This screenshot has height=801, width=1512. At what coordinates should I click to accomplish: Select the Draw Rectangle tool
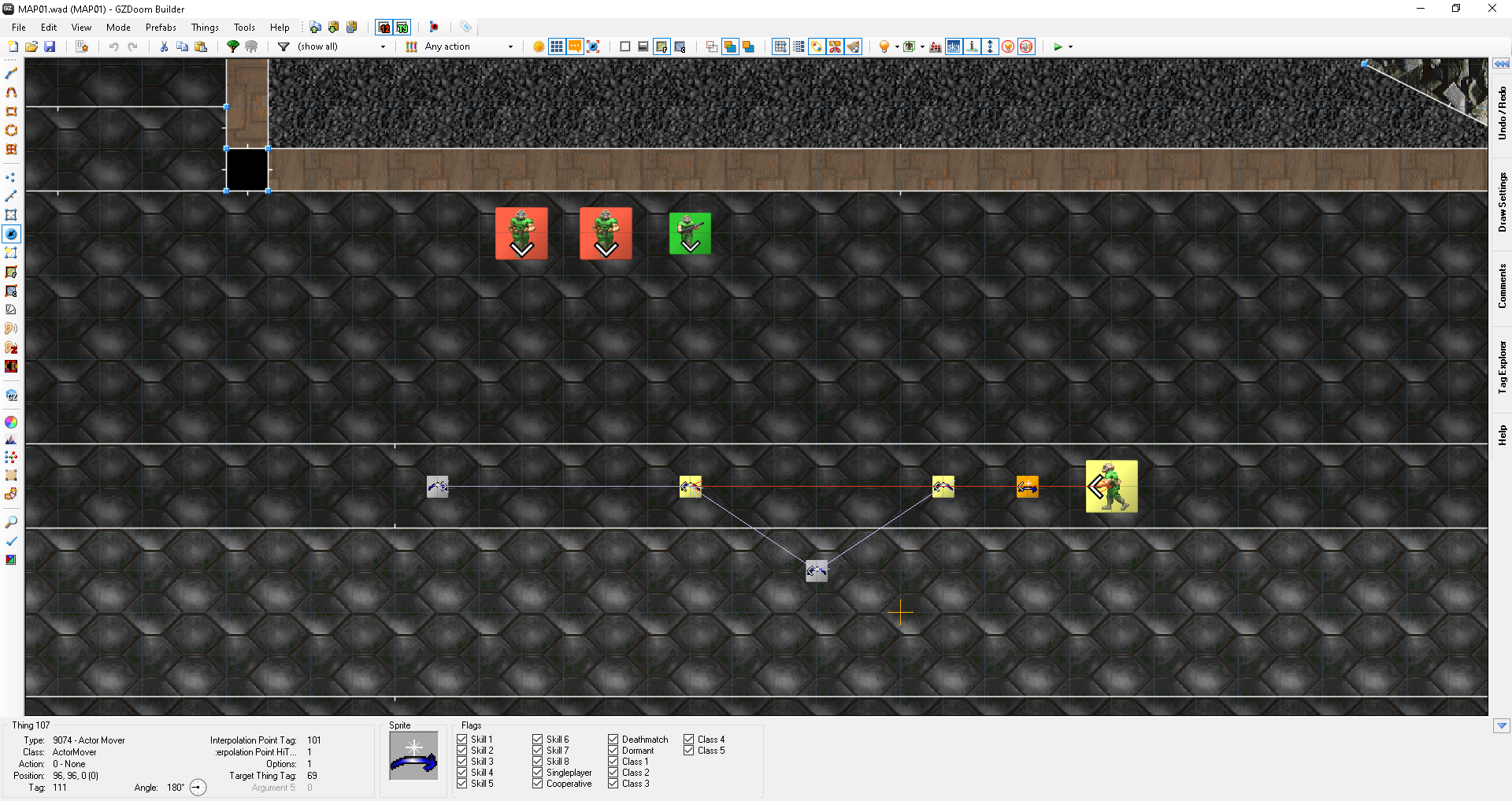pos(11,111)
